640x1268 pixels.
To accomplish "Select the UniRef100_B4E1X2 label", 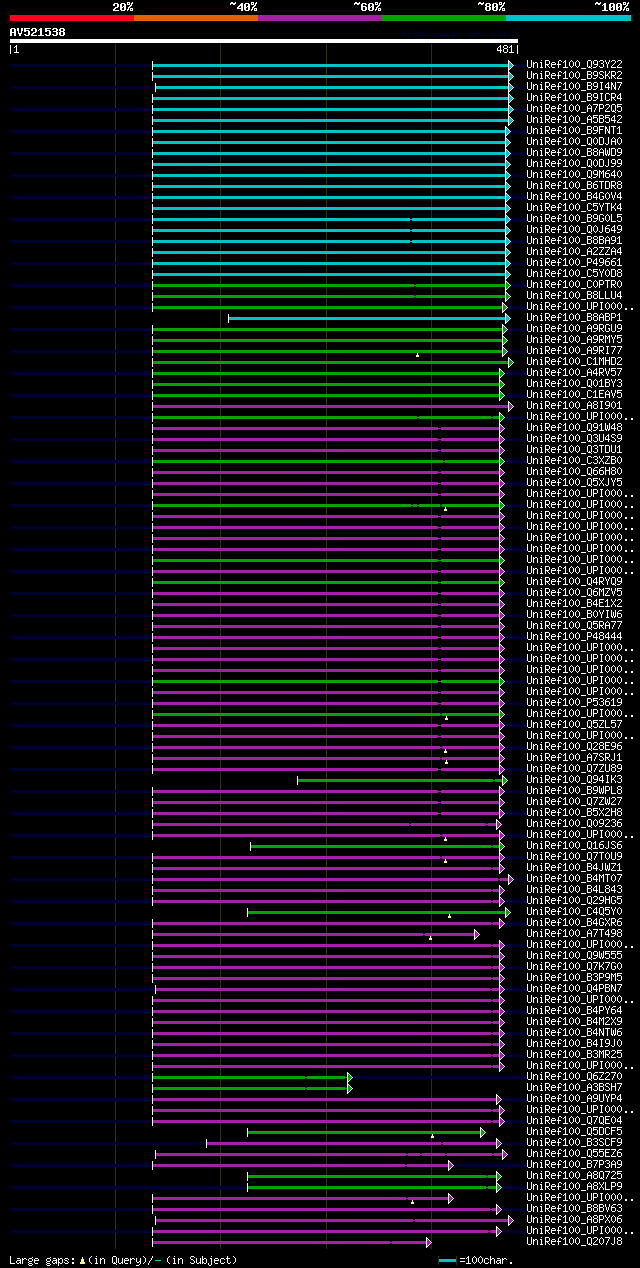I will pyautogui.click(x=574, y=603).
